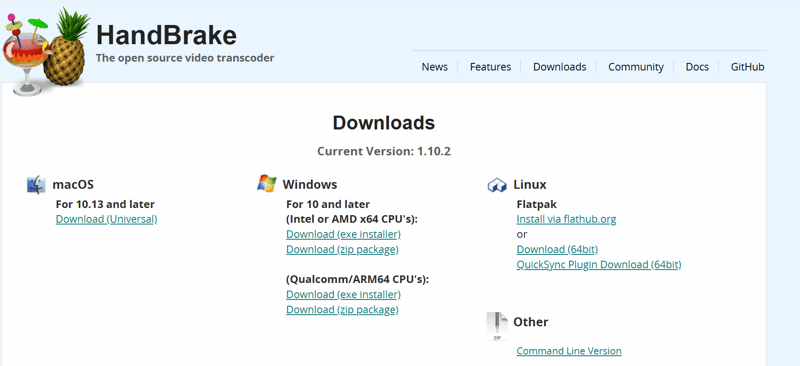Click the Windows flag icon

pyautogui.click(x=266, y=183)
